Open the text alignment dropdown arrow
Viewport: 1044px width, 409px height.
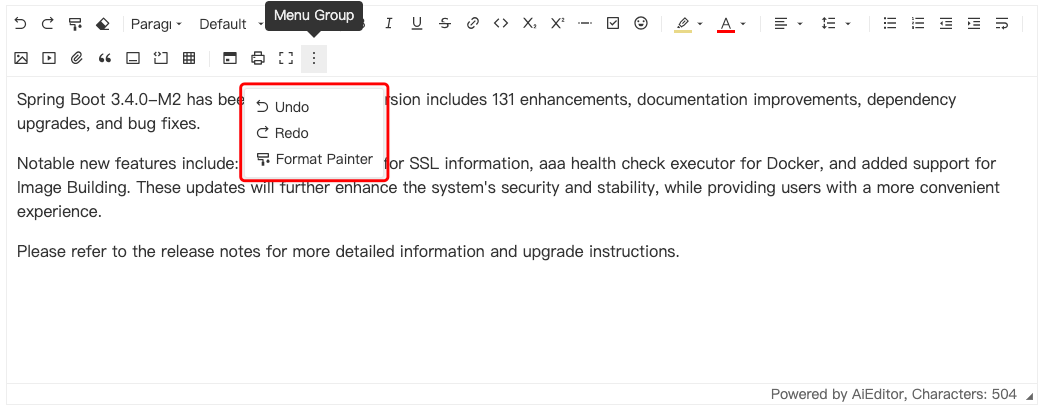[x=800, y=24]
